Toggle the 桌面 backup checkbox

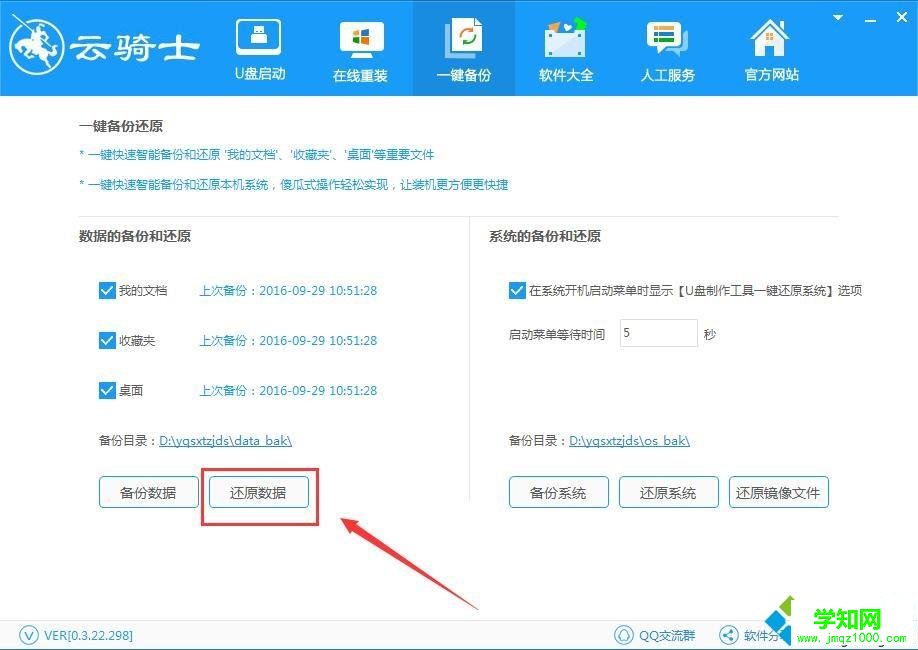pyautogui.click(x=107, y=390)
